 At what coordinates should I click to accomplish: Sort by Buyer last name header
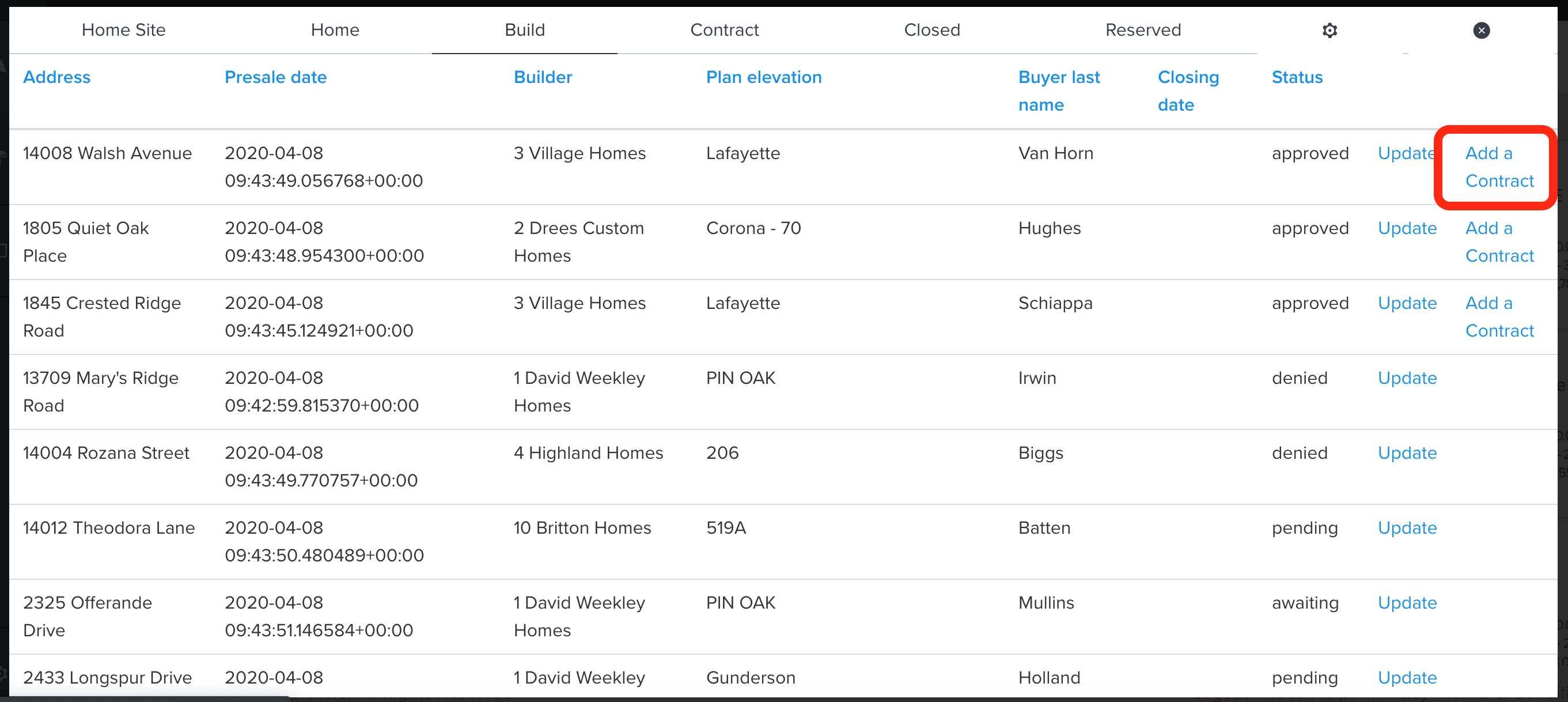1059,90
